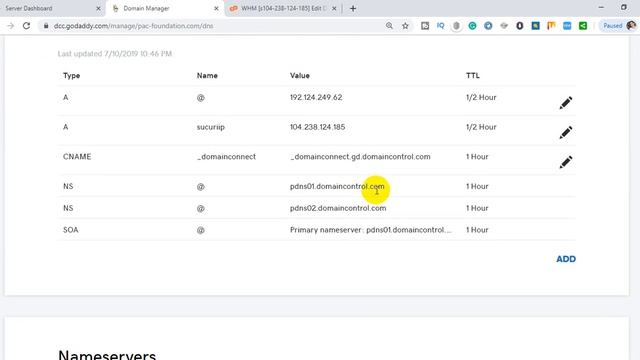Open the green share extension icon
Image resolution: width=640 pixels, height=360 pixels.
(x=583, y=26)
